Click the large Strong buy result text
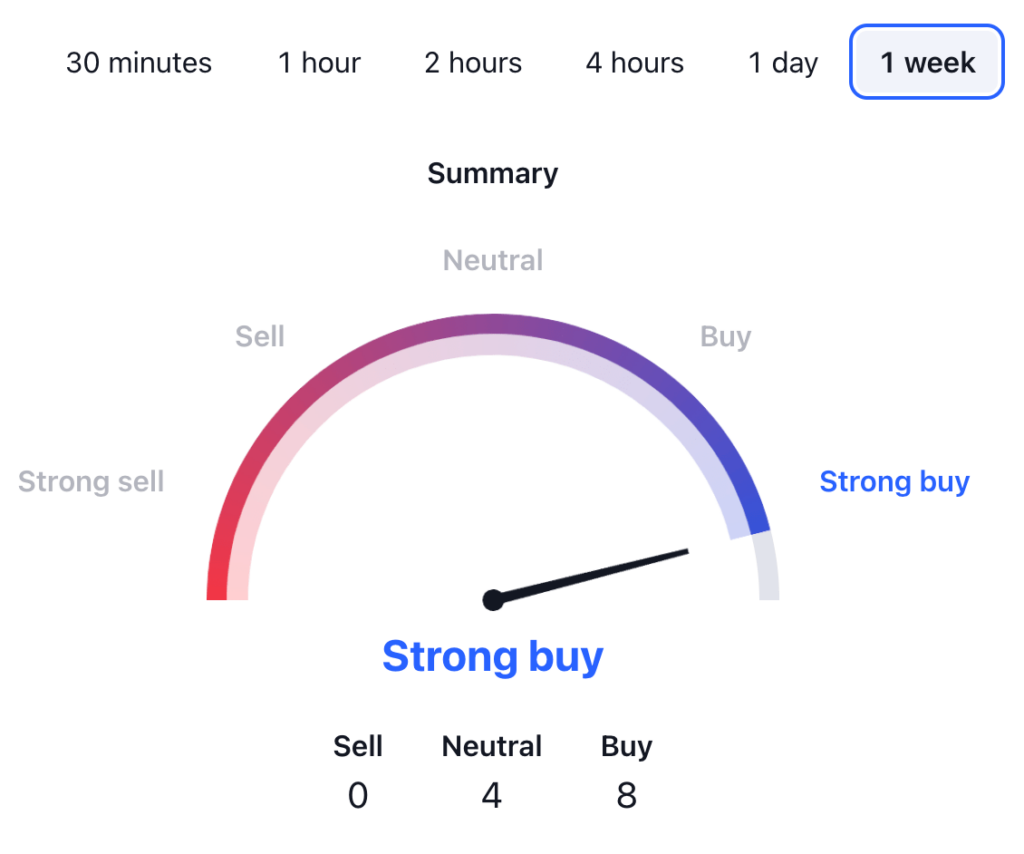Screen dimensions: 1024x854 [x=493, y=657]
